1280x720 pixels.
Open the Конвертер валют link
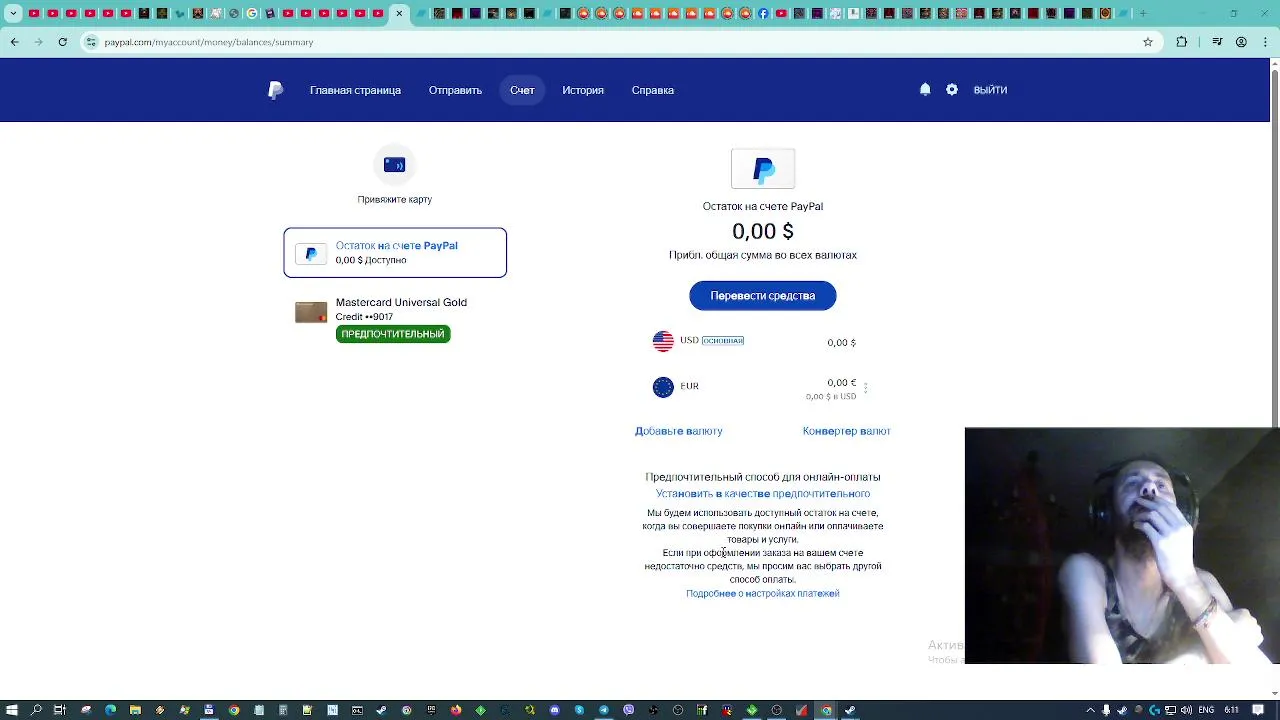(846, 431)
